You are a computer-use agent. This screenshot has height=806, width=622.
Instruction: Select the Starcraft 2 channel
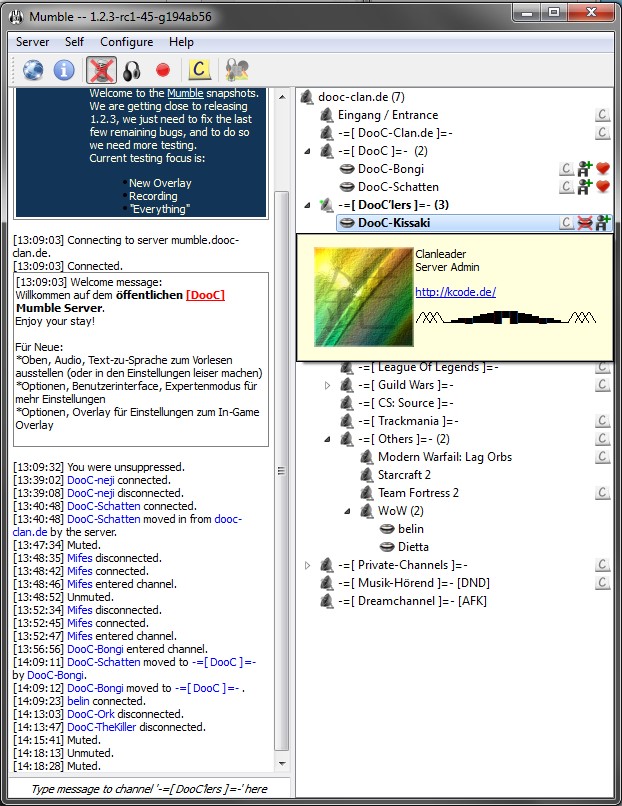(x=404, y=475)
